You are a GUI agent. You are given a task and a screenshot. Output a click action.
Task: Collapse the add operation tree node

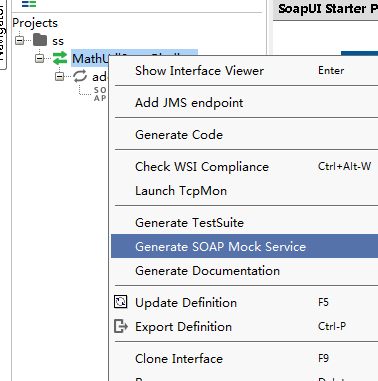click(x=59, y=77)
